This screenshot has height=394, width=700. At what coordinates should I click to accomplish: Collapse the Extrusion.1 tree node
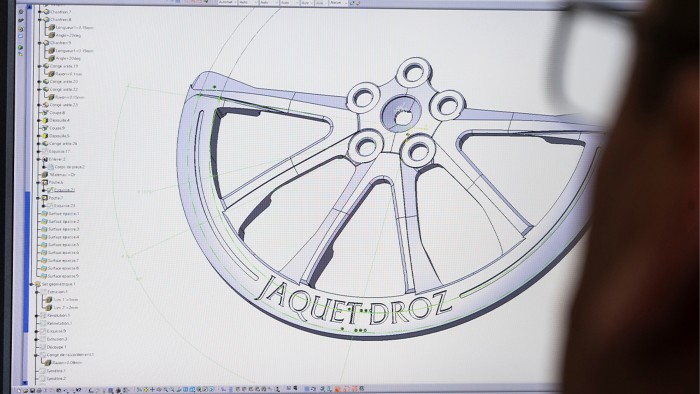(37, 292)
